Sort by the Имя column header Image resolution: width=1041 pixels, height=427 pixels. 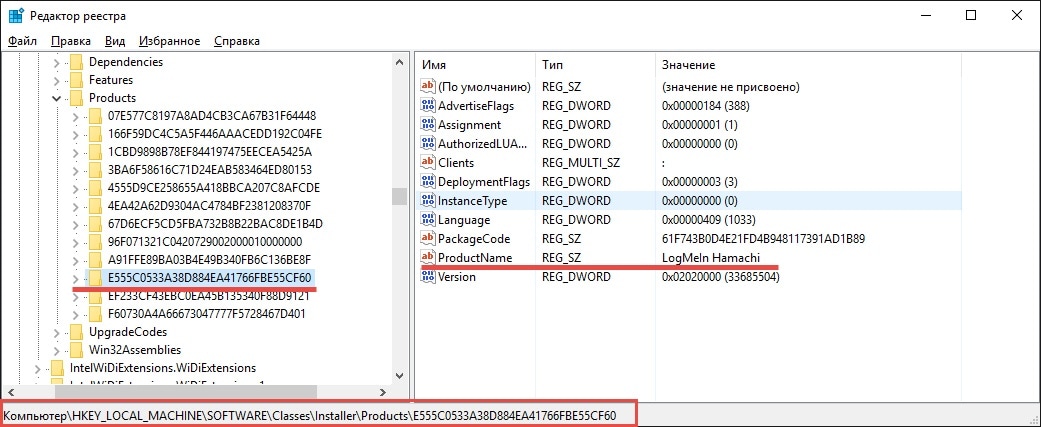(475, 64)
